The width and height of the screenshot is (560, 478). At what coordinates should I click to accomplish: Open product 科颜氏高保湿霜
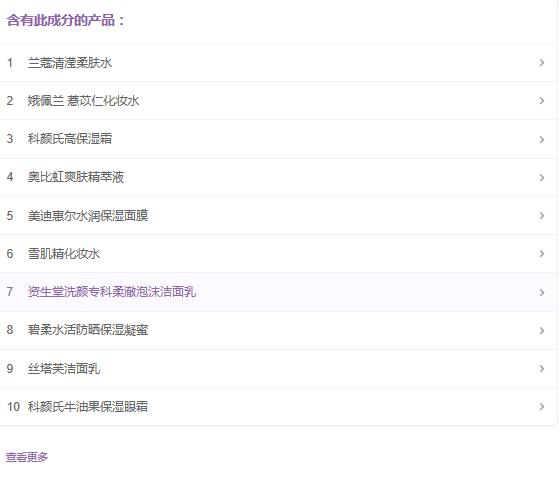click(70, 139)
